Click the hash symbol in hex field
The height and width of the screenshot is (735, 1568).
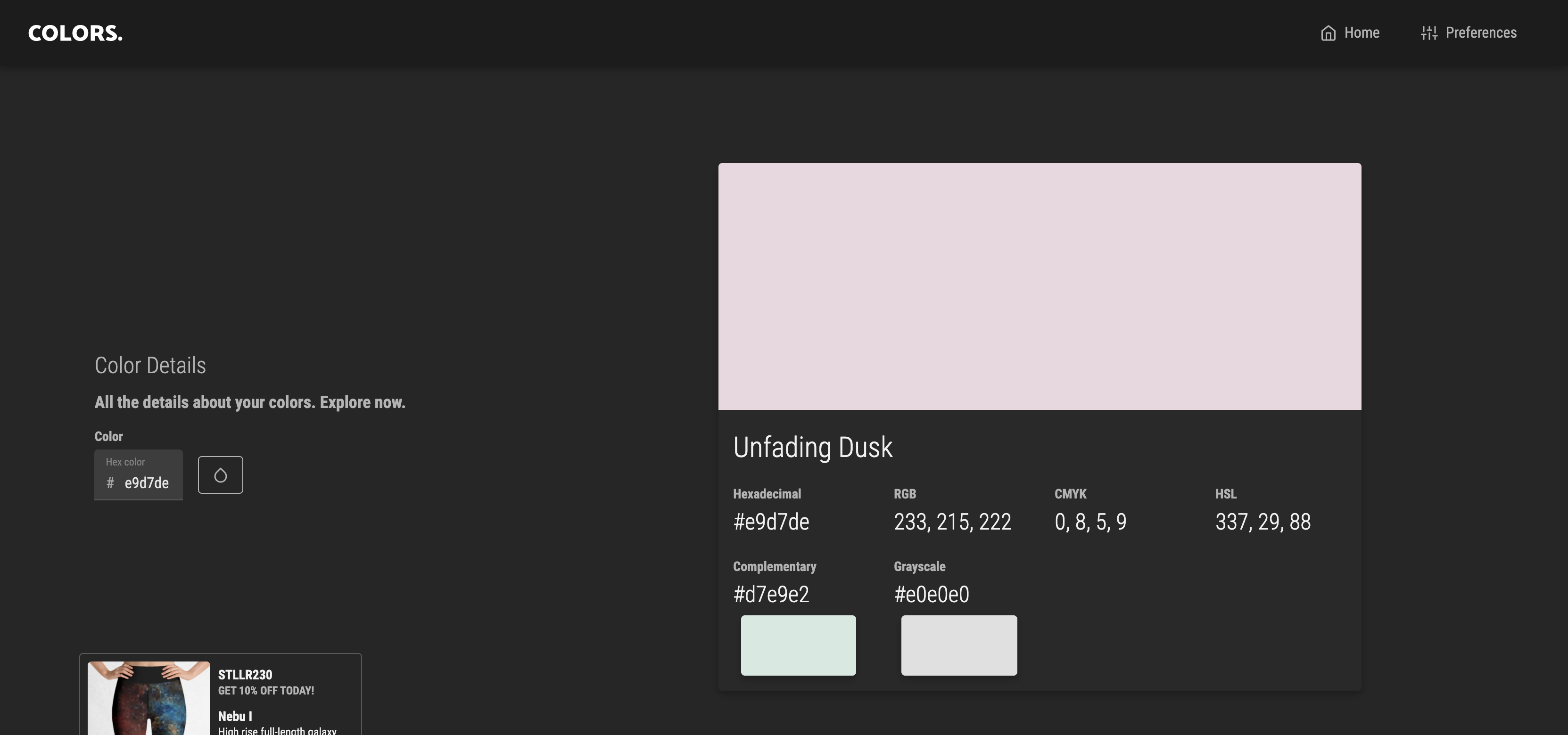[110, 482]
